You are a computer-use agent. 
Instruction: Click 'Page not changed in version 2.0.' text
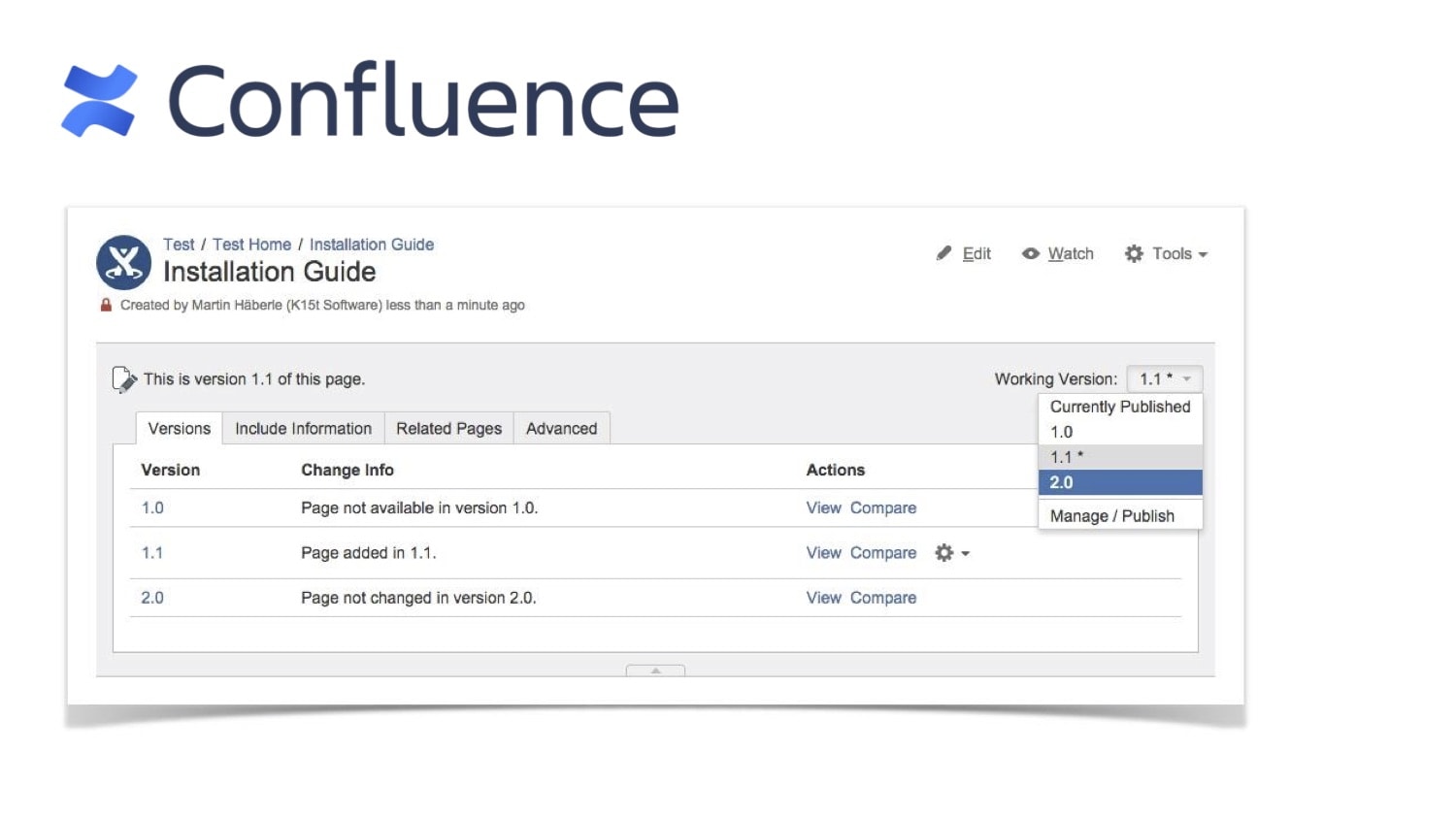point(418,598)
